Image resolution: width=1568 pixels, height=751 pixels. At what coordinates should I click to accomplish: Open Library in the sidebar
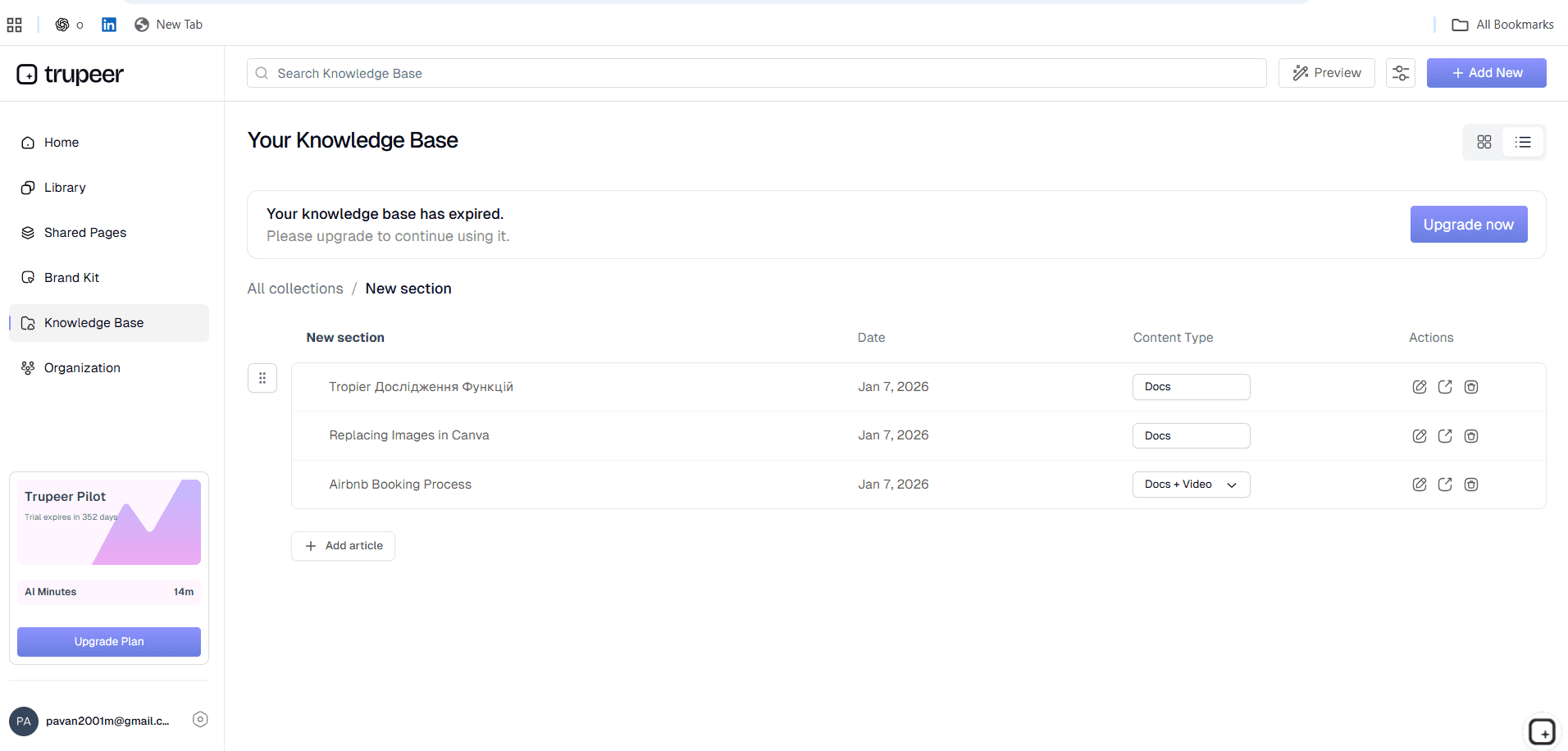(x=109, y=188)
